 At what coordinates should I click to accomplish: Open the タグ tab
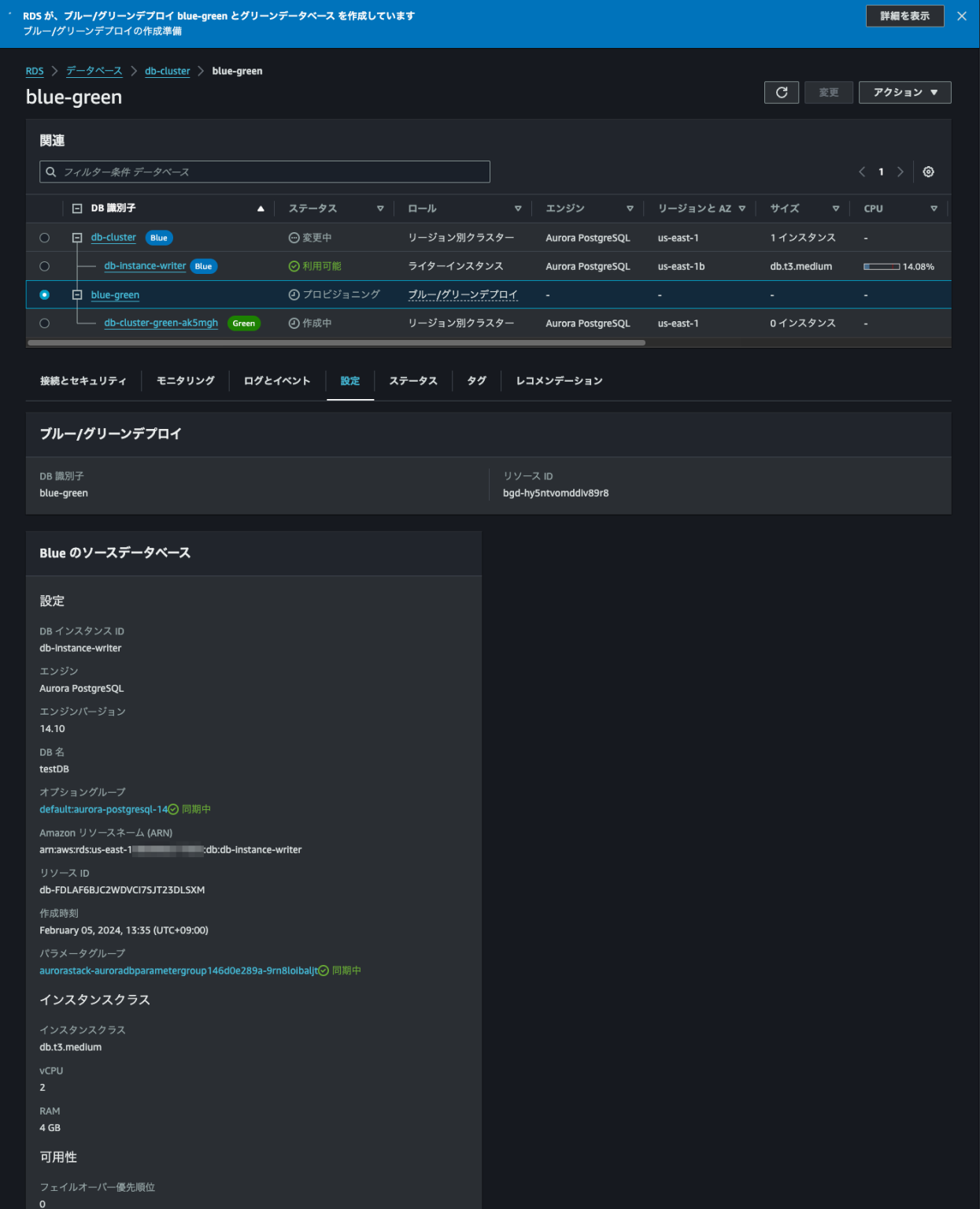(x=476, y=380)
